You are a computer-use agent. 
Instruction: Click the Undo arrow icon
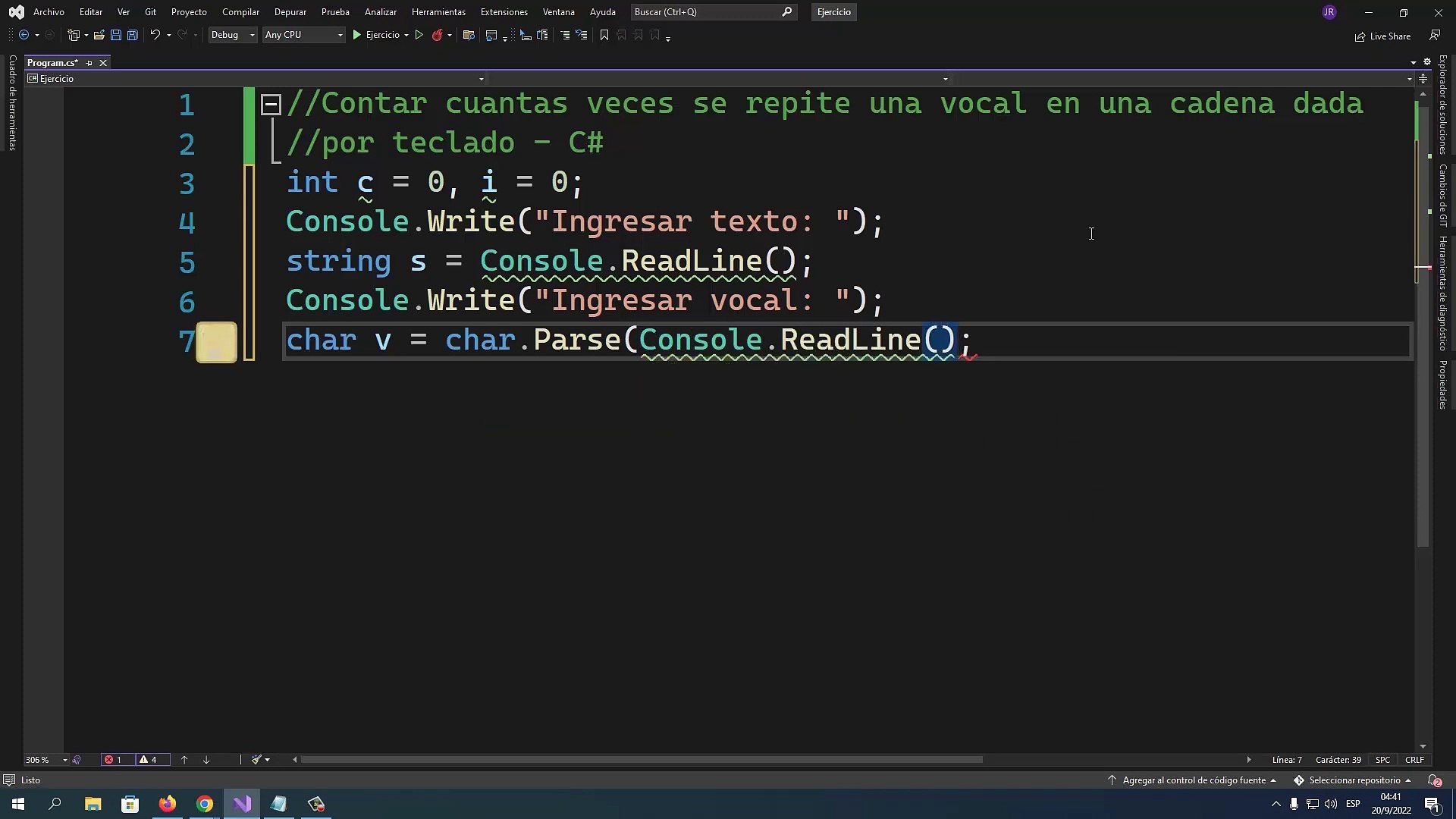point(155,35)
